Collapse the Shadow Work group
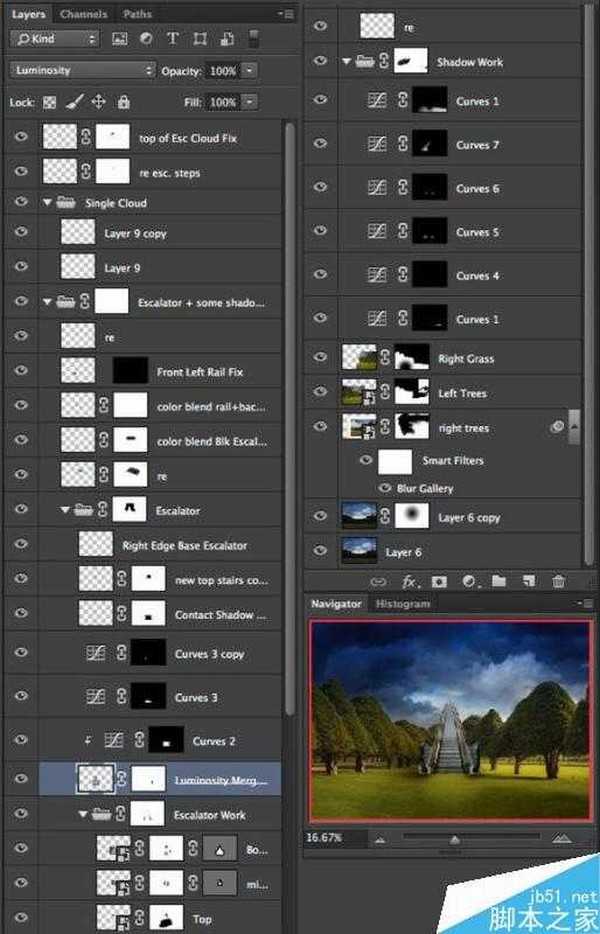 (x=347, y=62)
